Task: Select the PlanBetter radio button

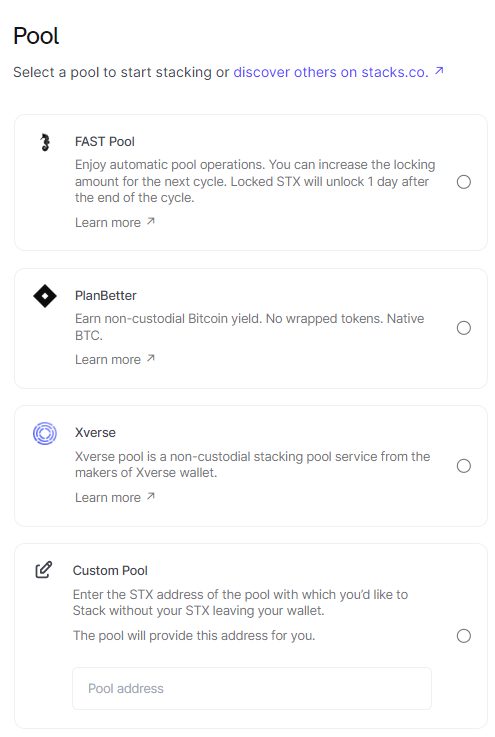Action: (x=464, y=328)
